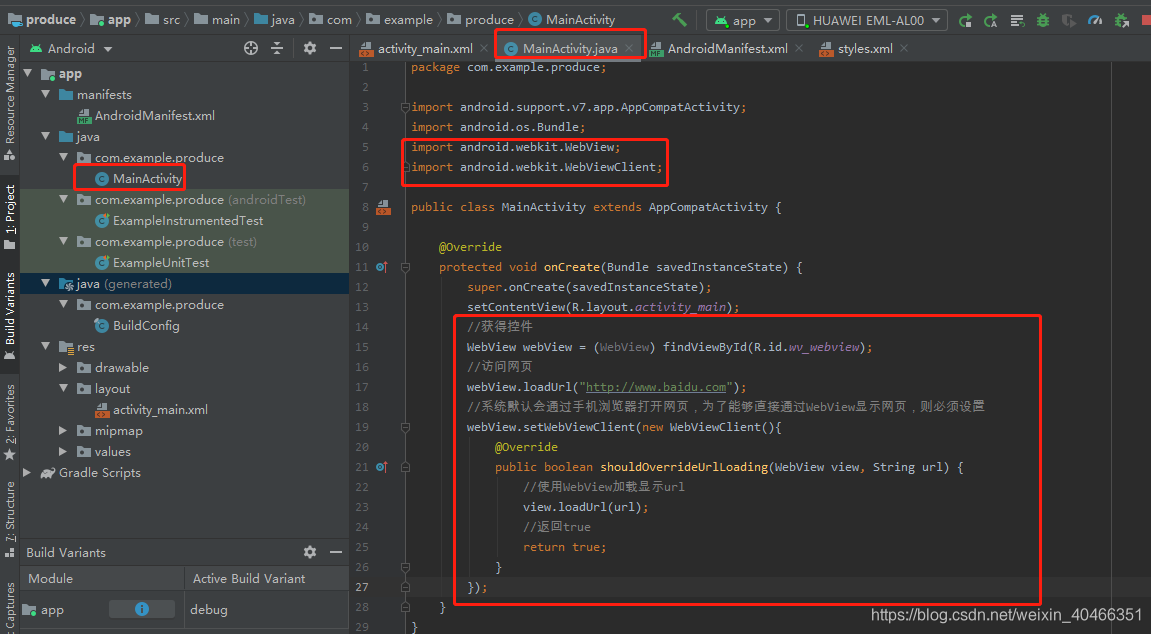This screenshot has width=1151, height=634.
Task: Close the MainActivity.java tab
Action: click(629, 48)
